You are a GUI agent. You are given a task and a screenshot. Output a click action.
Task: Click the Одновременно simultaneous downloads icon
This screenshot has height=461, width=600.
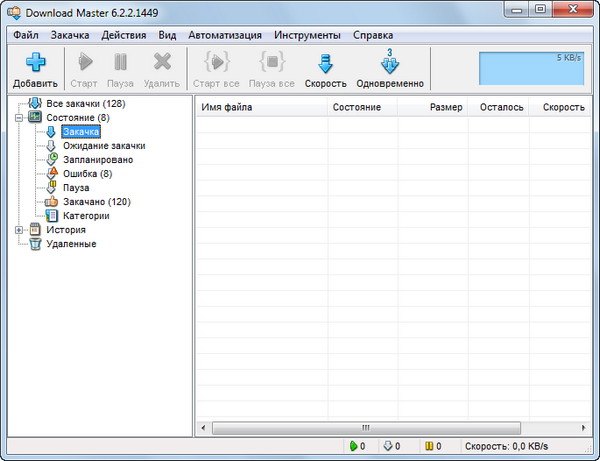tap(390, 62)
